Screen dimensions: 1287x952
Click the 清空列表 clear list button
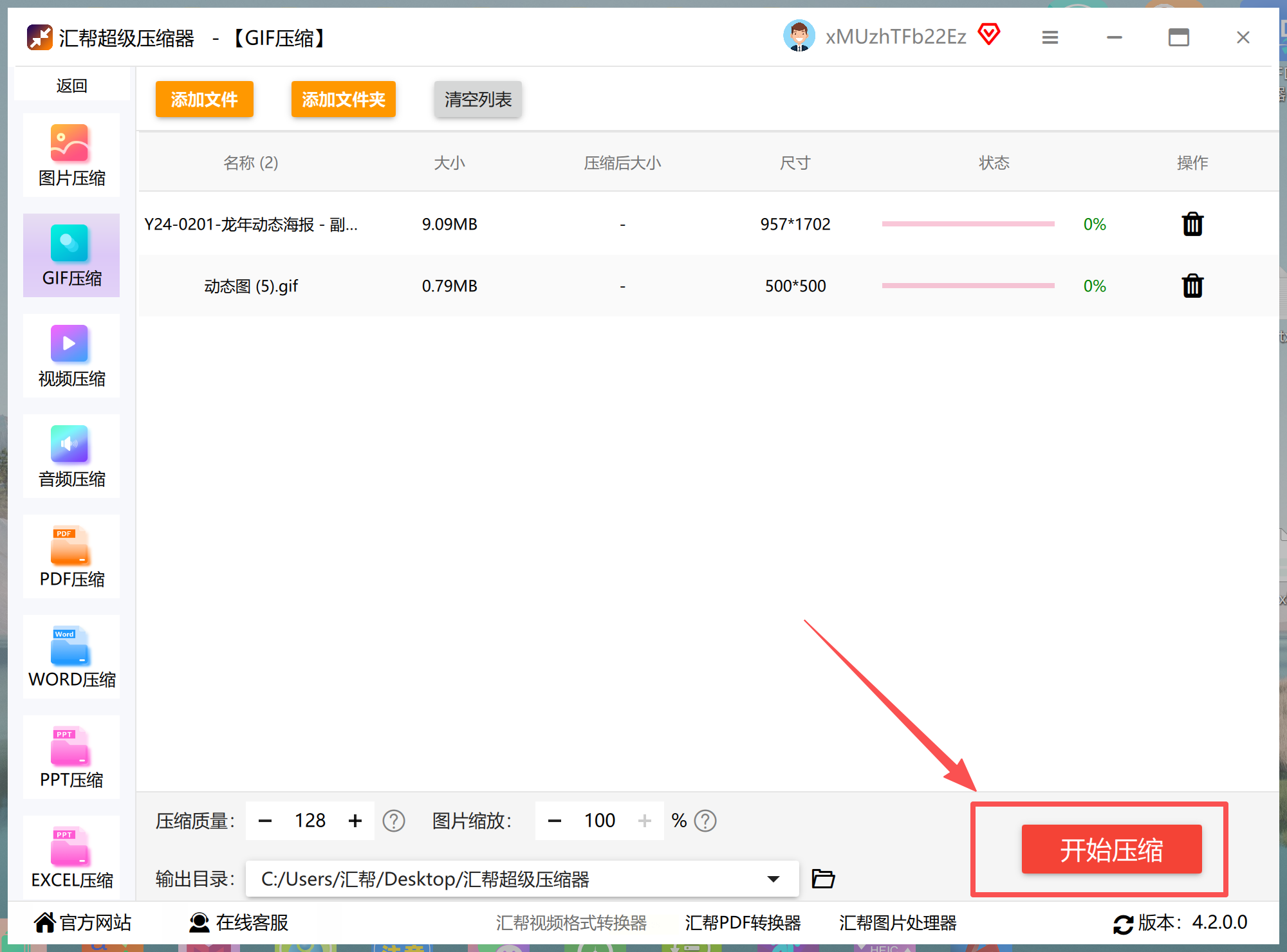tap(477, 99)
